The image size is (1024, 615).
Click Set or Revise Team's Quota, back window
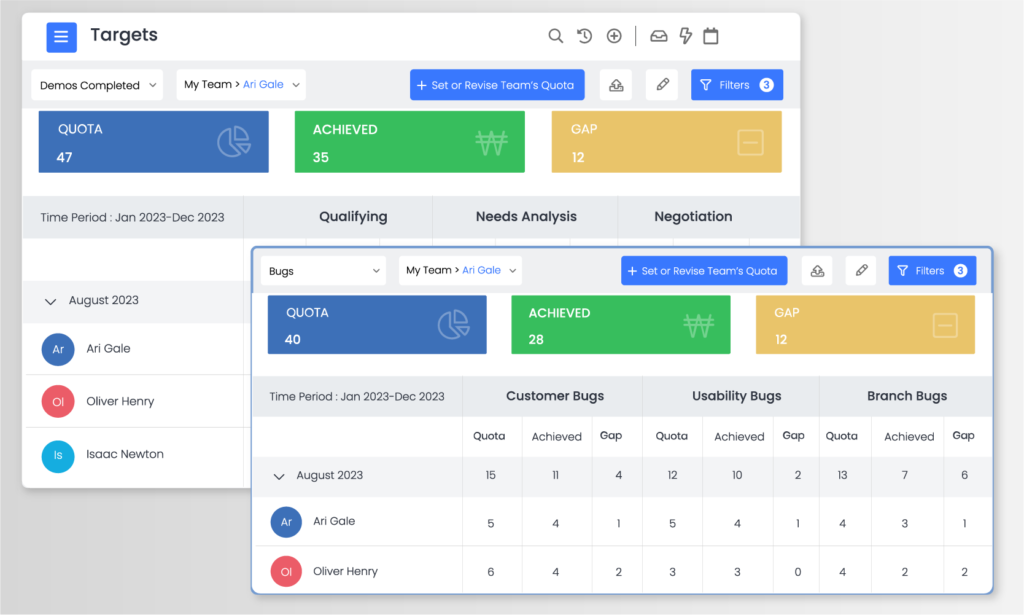[497, 85]
